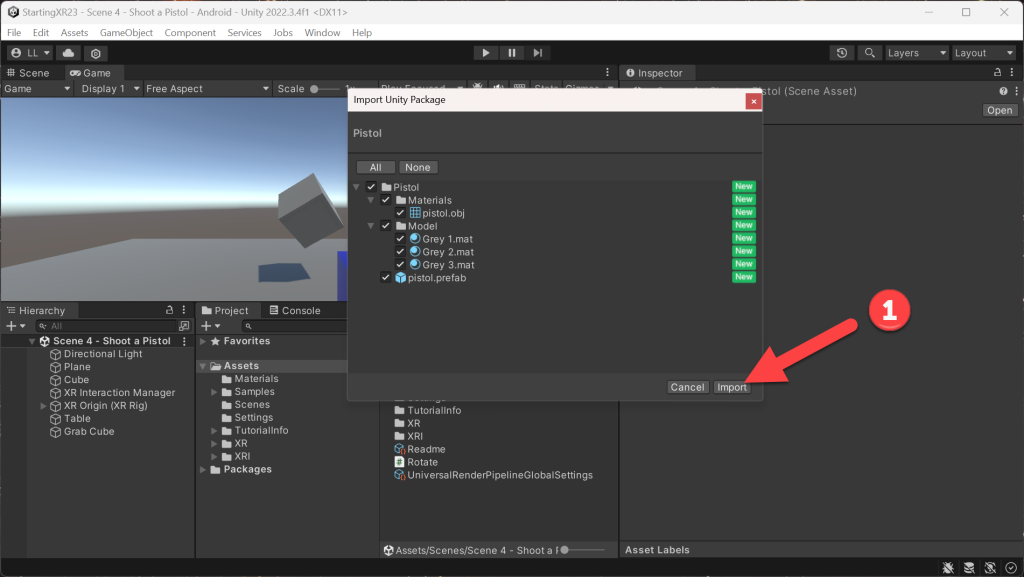Image resolution: width=1024 pixels, height=577 pixels.
Task: Toggle the Hierarchy lock icon
Action: 170,310
